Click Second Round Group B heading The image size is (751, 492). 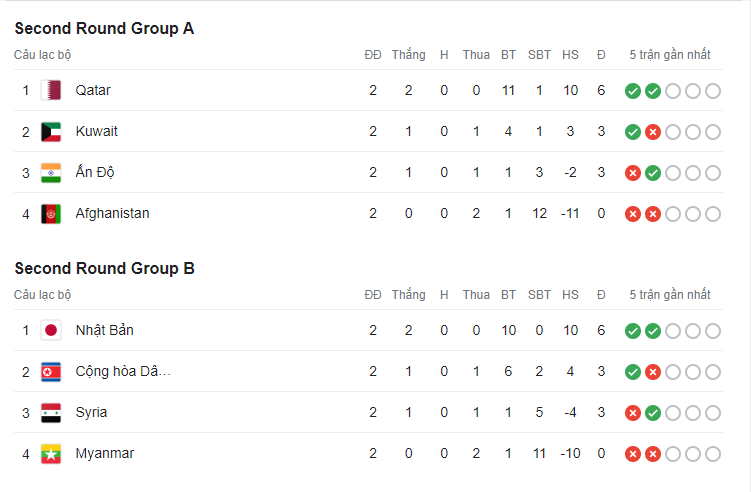pos(104,268)
